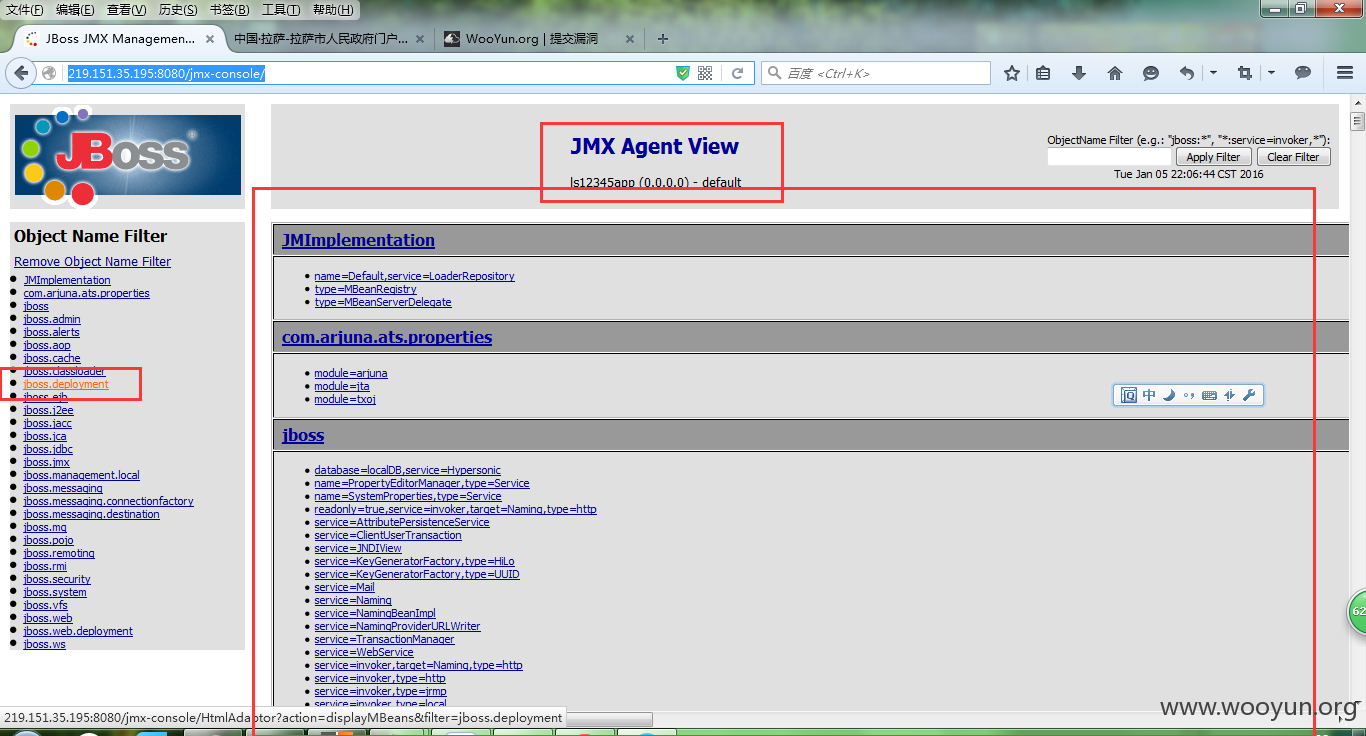
Task: Go to the home page icon
Action: pos(1115,73)
